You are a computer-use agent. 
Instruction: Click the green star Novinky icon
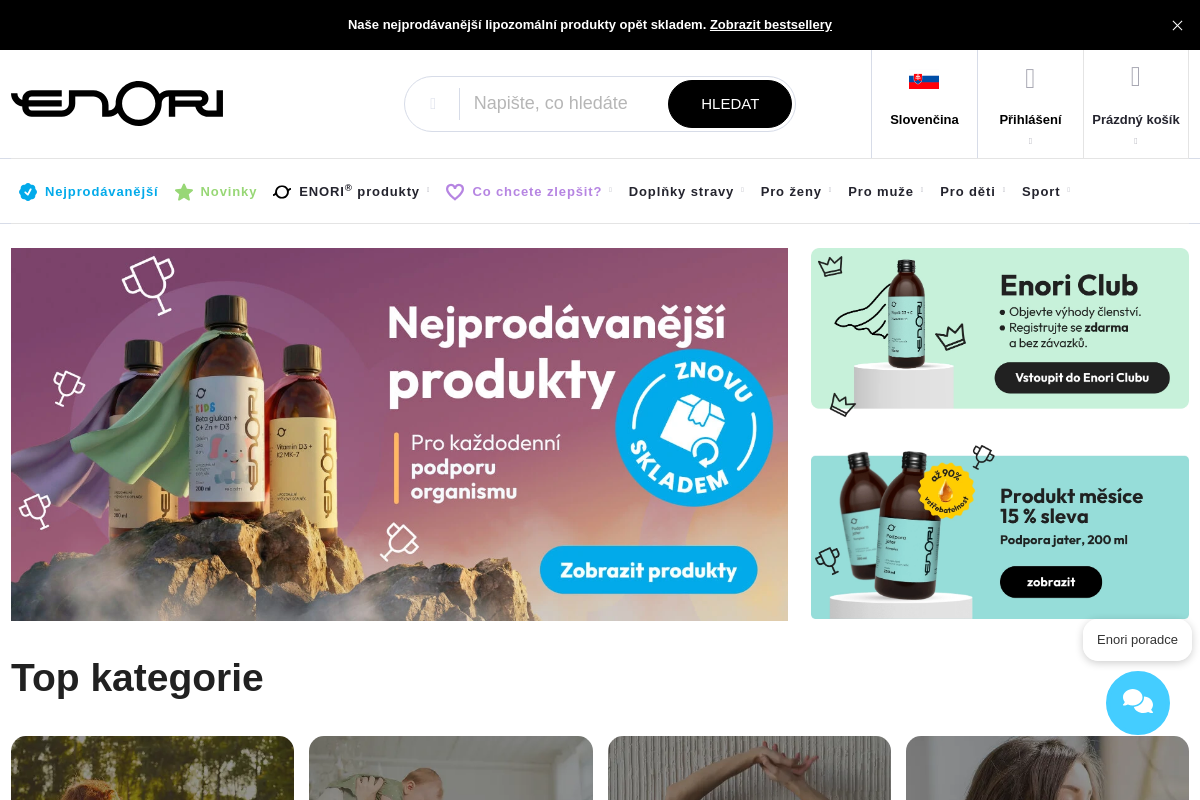(184, 192)
